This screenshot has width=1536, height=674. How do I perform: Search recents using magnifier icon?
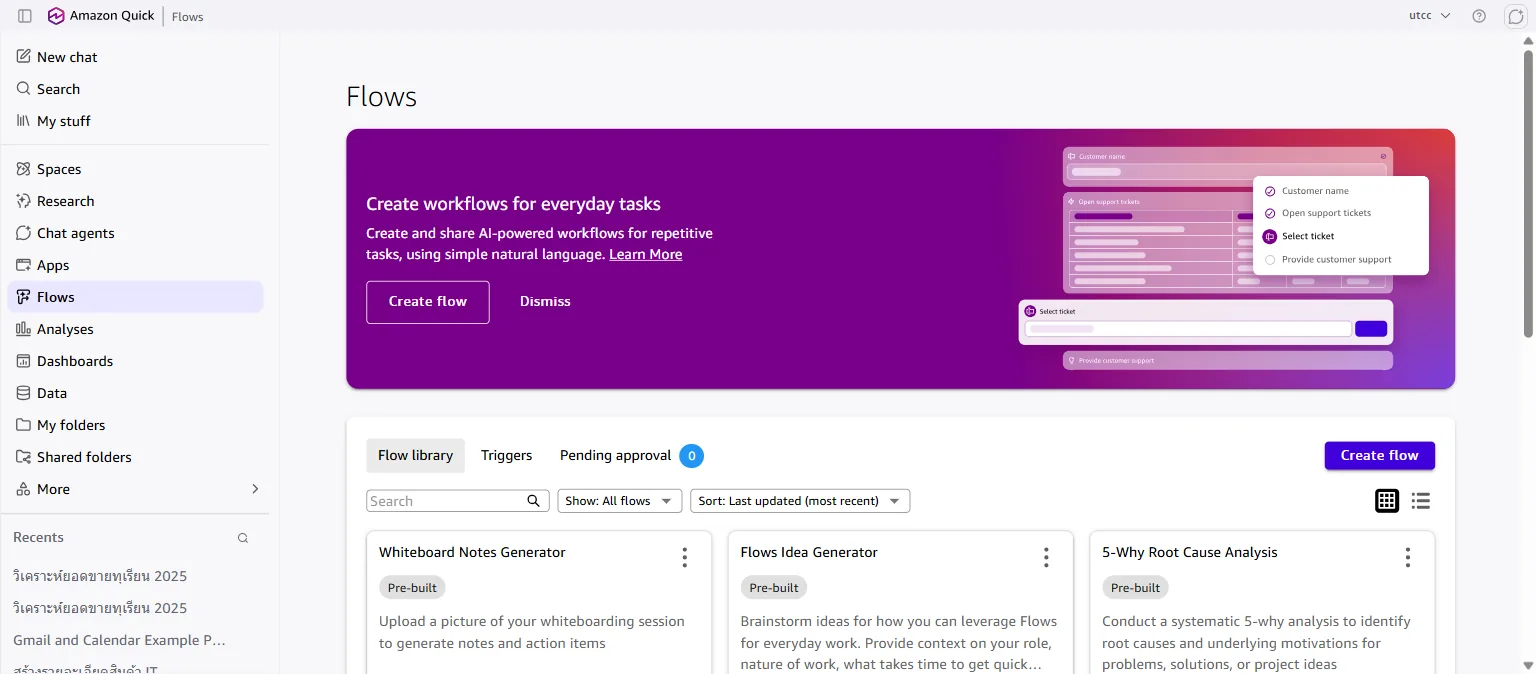(242, 538)
